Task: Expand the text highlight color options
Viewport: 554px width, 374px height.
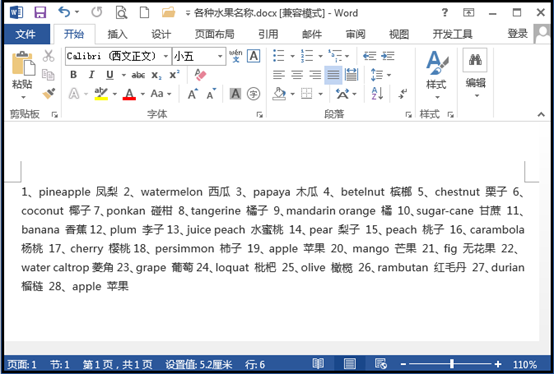Action: [x=114, y=94]
